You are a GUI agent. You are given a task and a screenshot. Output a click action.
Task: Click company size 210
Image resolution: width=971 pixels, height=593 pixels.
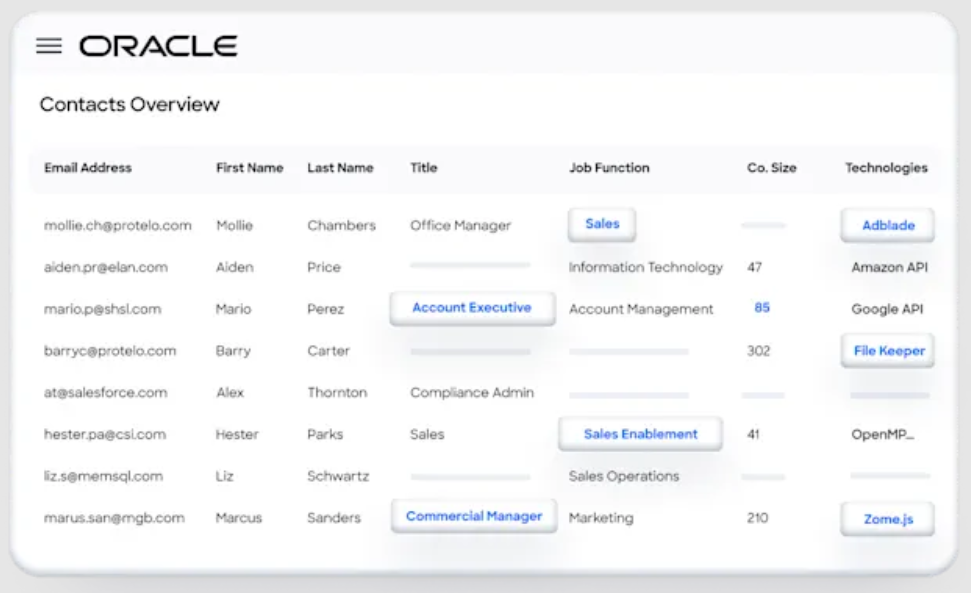[757, 518]
